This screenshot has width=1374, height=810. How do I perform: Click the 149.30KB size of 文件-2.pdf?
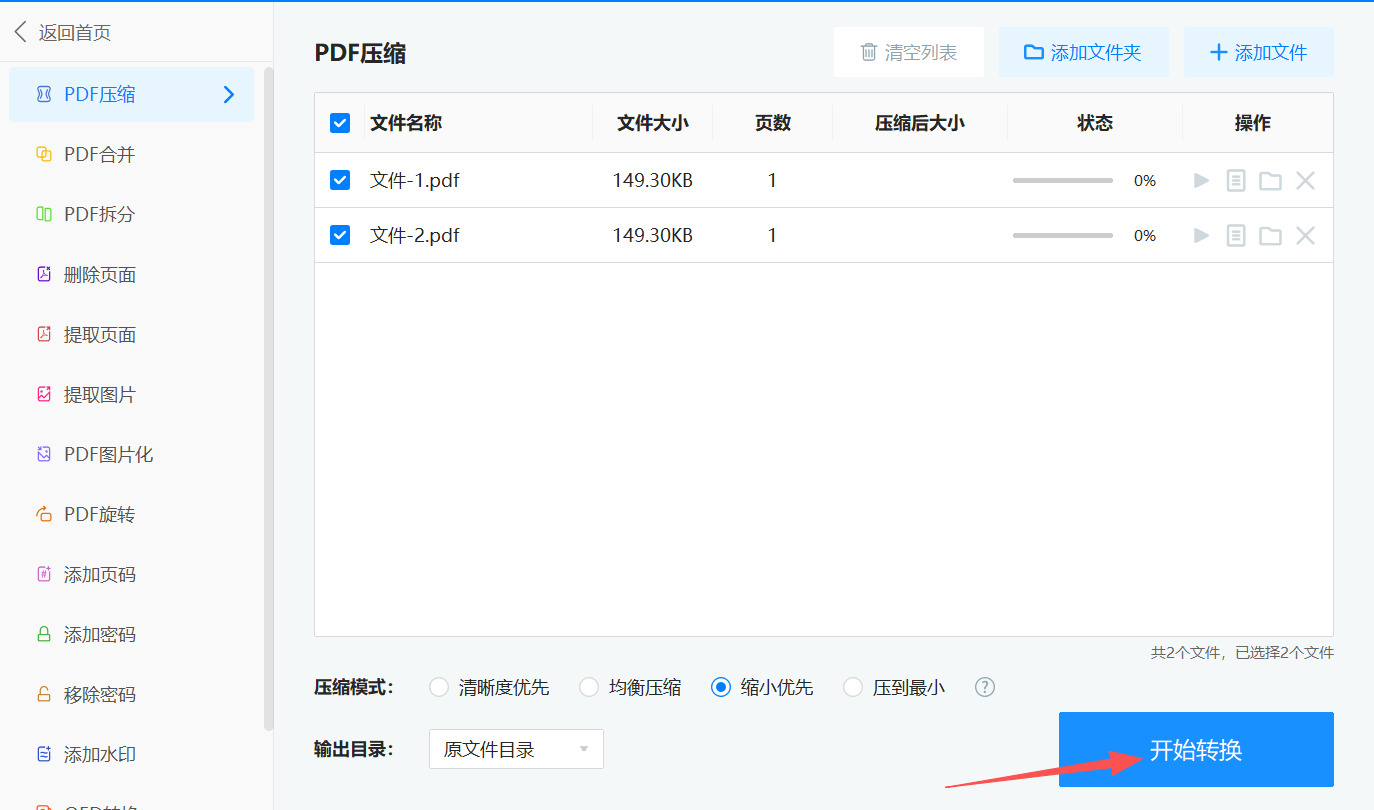[x=653, y=236]
